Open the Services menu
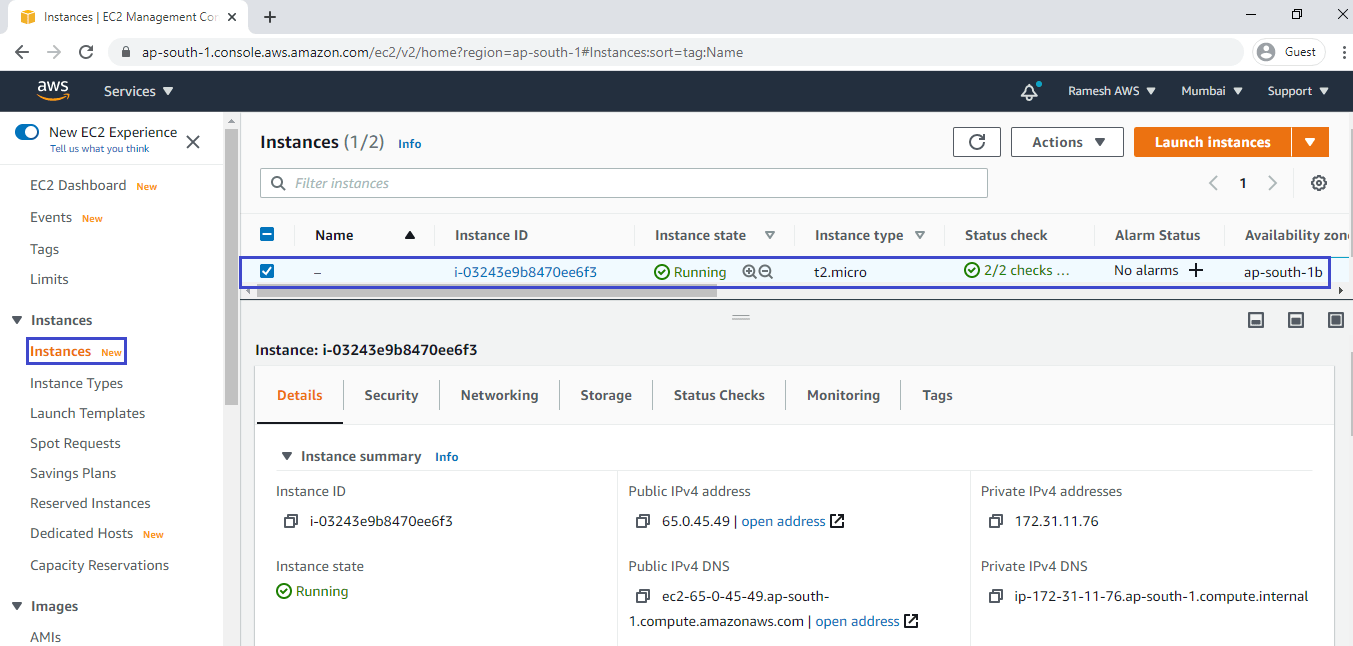 [x=137, y=91]
